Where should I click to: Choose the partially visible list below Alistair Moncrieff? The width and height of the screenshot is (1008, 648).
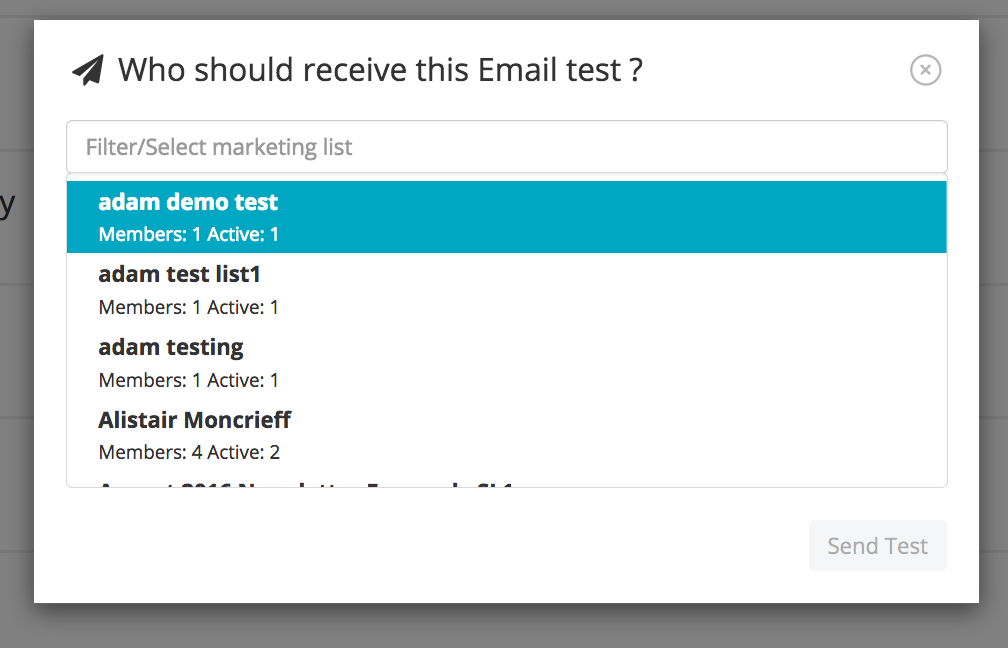pos(507,482)
